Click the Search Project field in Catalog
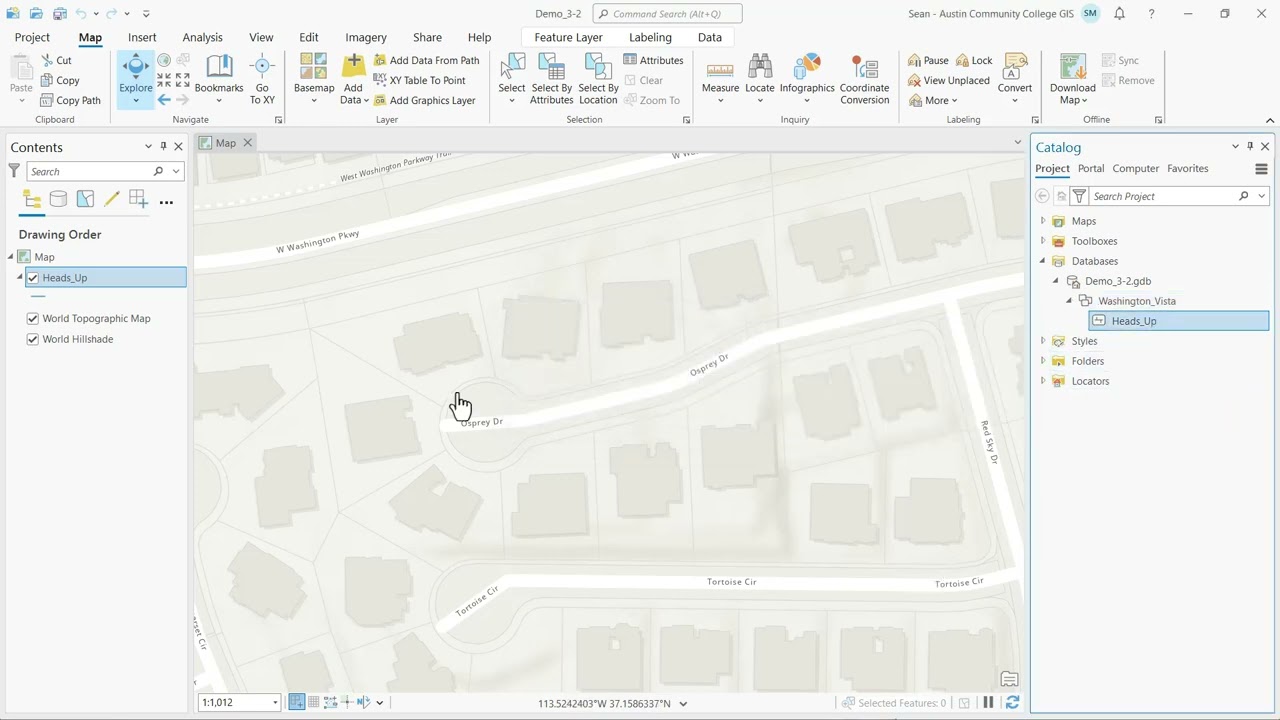 coord(1162,196)
